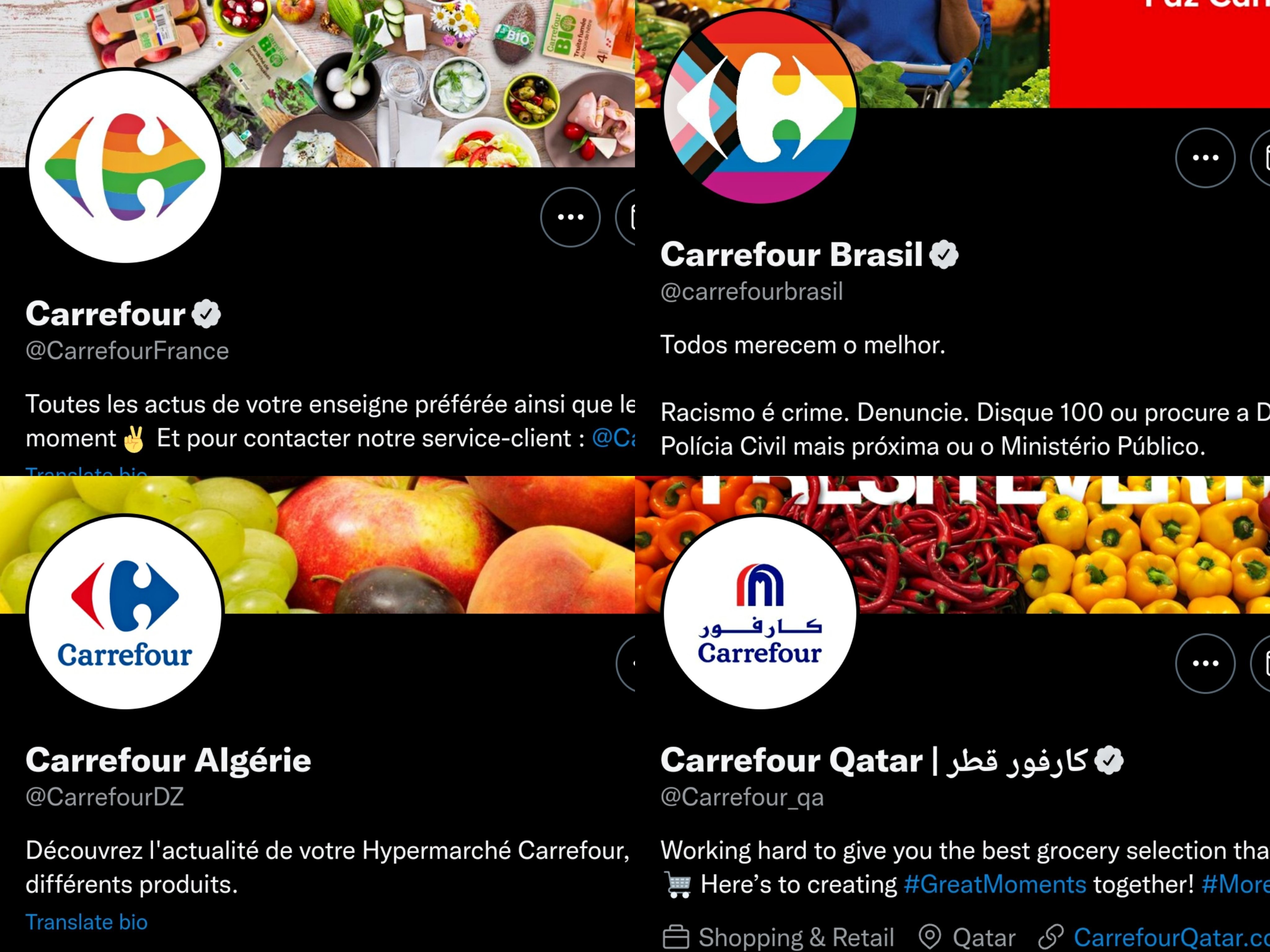
Task: Click the link chain icon beside CarrefourQatar
Action: click(1051, 937)
